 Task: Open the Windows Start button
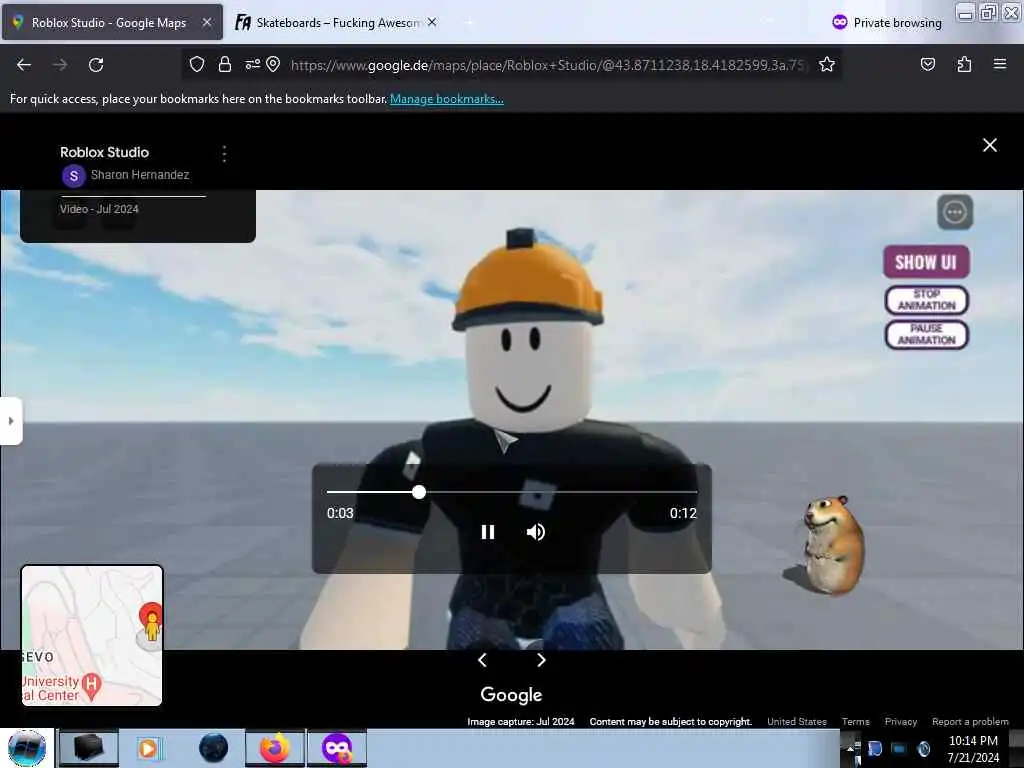27,748
